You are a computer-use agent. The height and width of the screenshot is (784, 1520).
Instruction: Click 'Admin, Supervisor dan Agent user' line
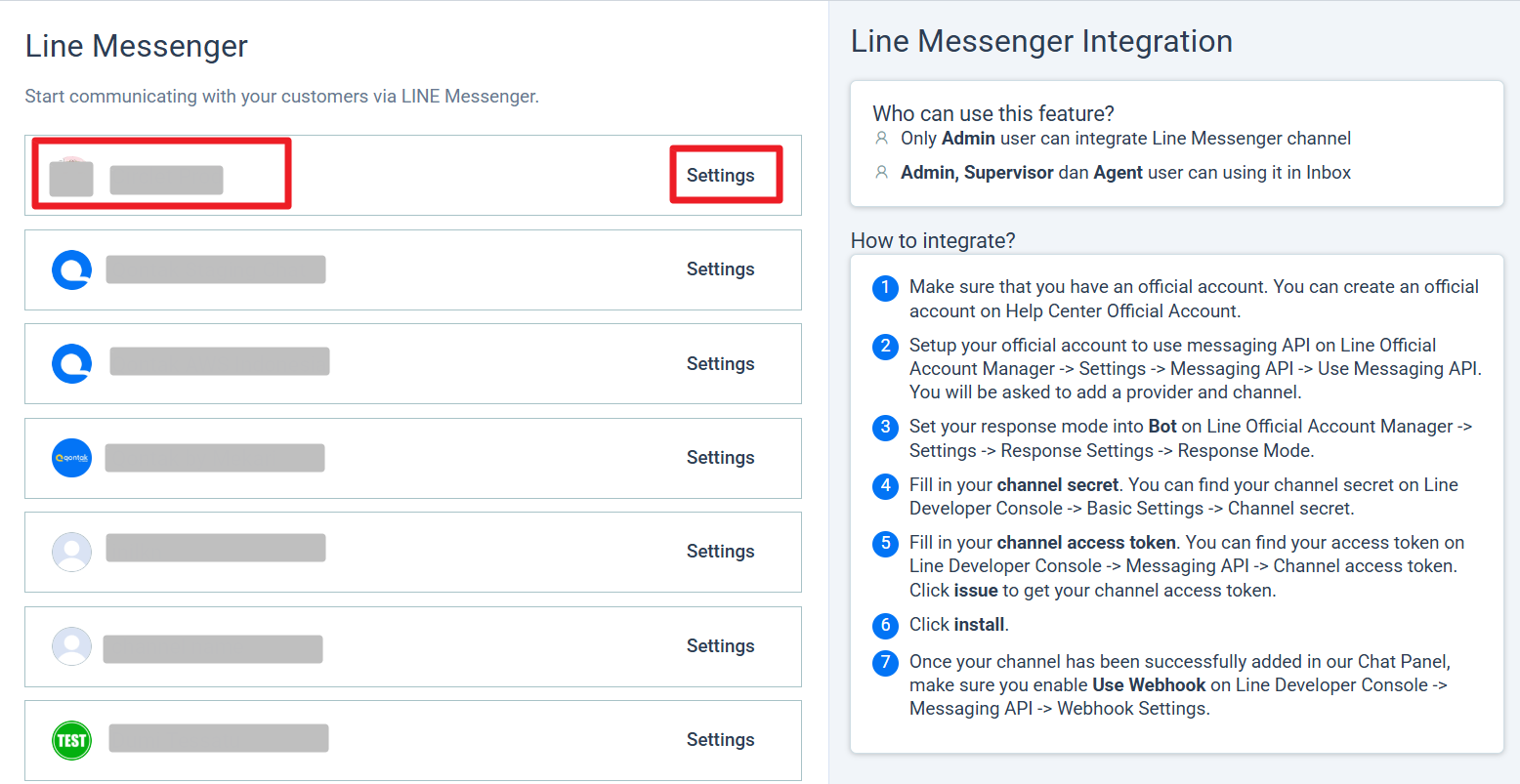click(x=1125, y=173)
